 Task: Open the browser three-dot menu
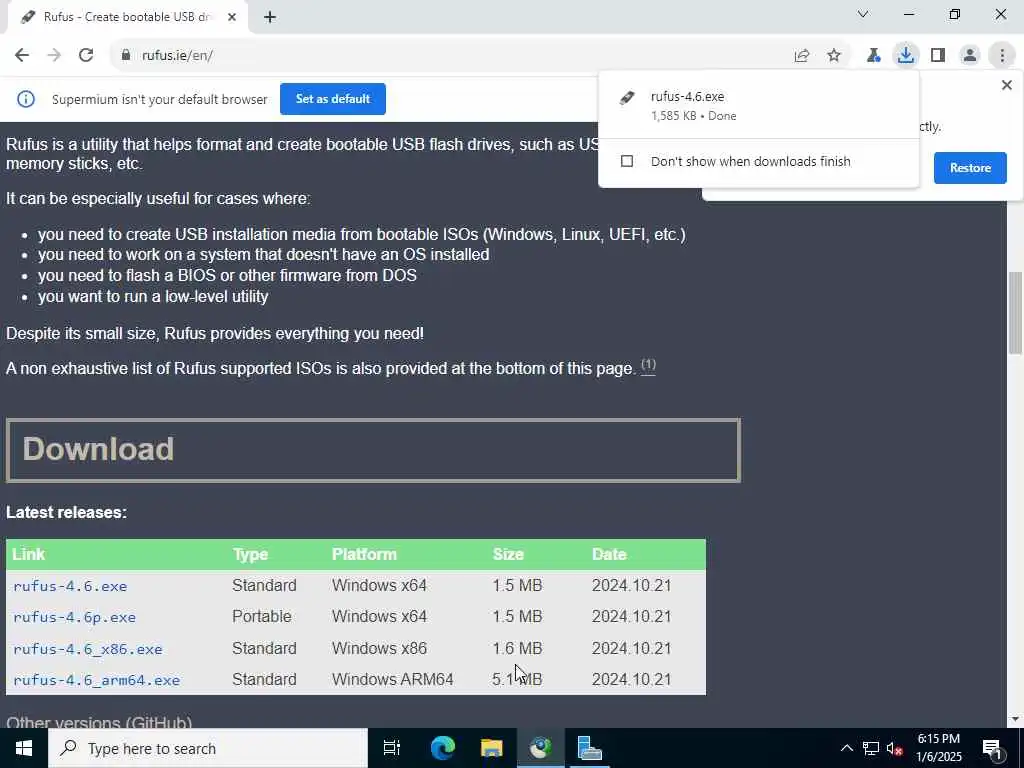[x=1002, y=56]
